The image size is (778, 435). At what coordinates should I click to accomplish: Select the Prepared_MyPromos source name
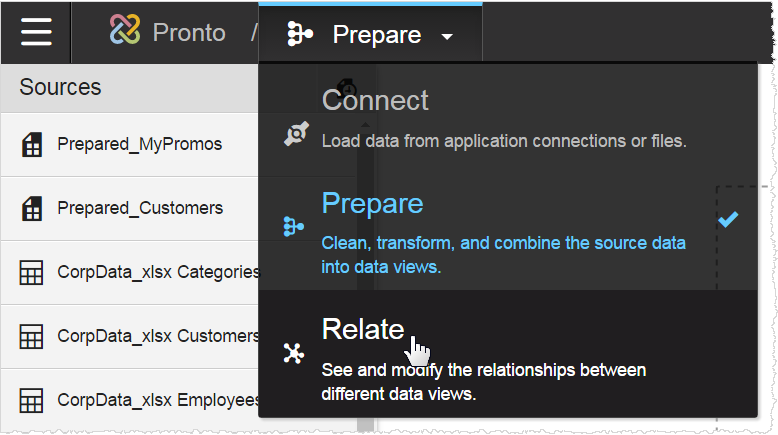pos(139,145)
